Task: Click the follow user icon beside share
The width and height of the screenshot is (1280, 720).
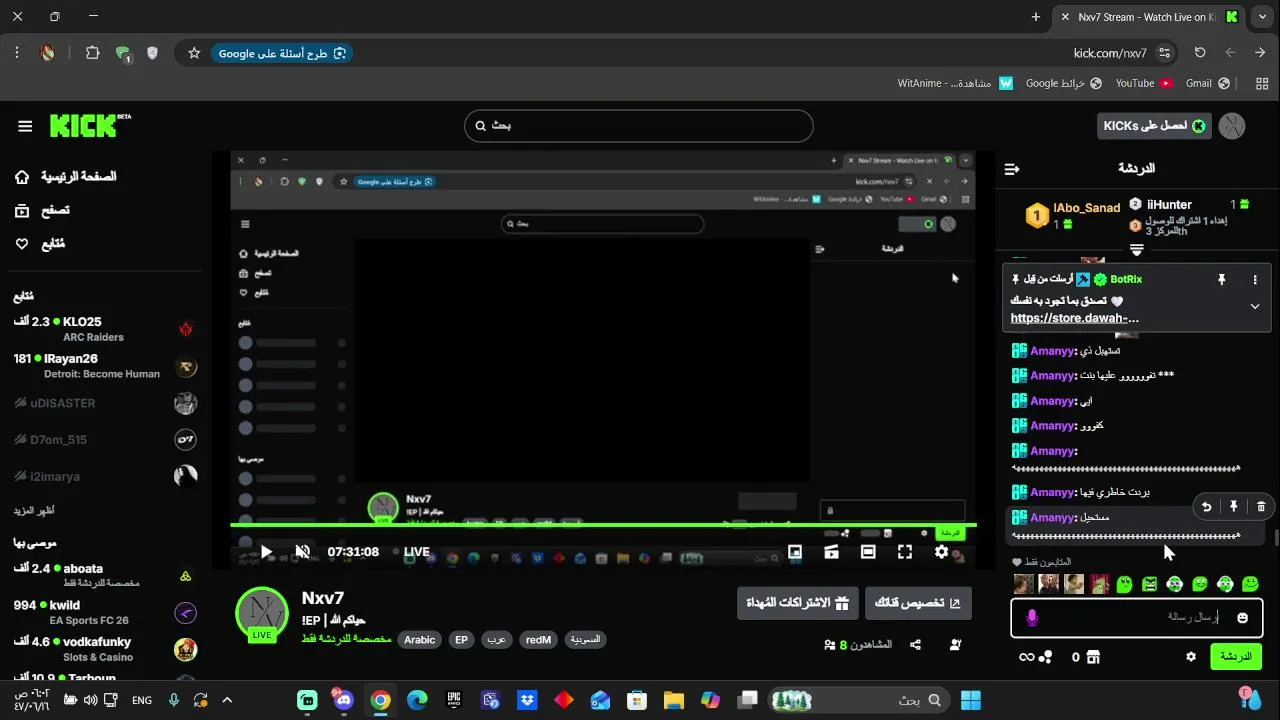Action: (x=956, y=645)
